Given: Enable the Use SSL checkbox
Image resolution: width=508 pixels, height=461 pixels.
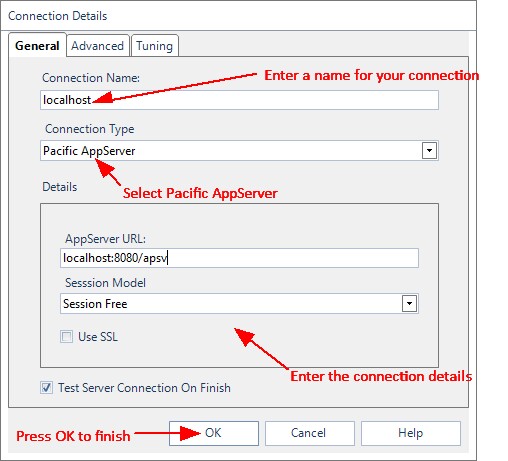Looking at the screenshot, I should [66, 336].
